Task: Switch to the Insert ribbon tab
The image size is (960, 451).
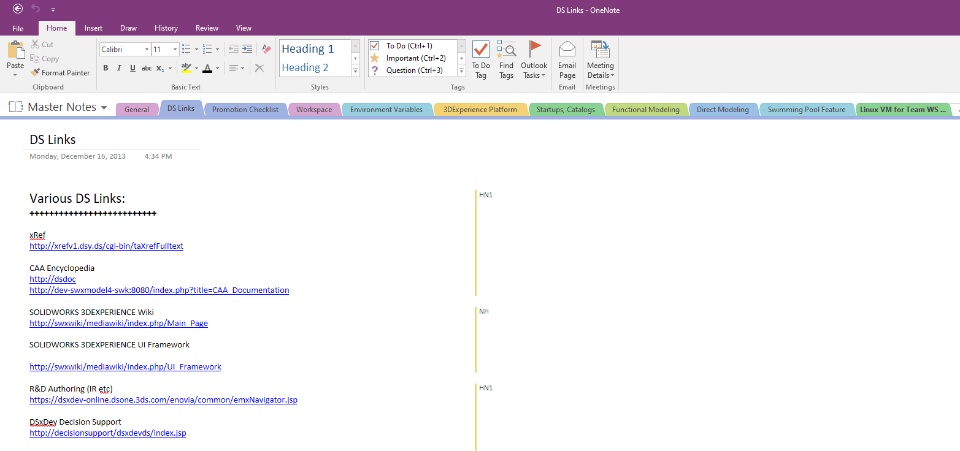Action: (93, 28)
